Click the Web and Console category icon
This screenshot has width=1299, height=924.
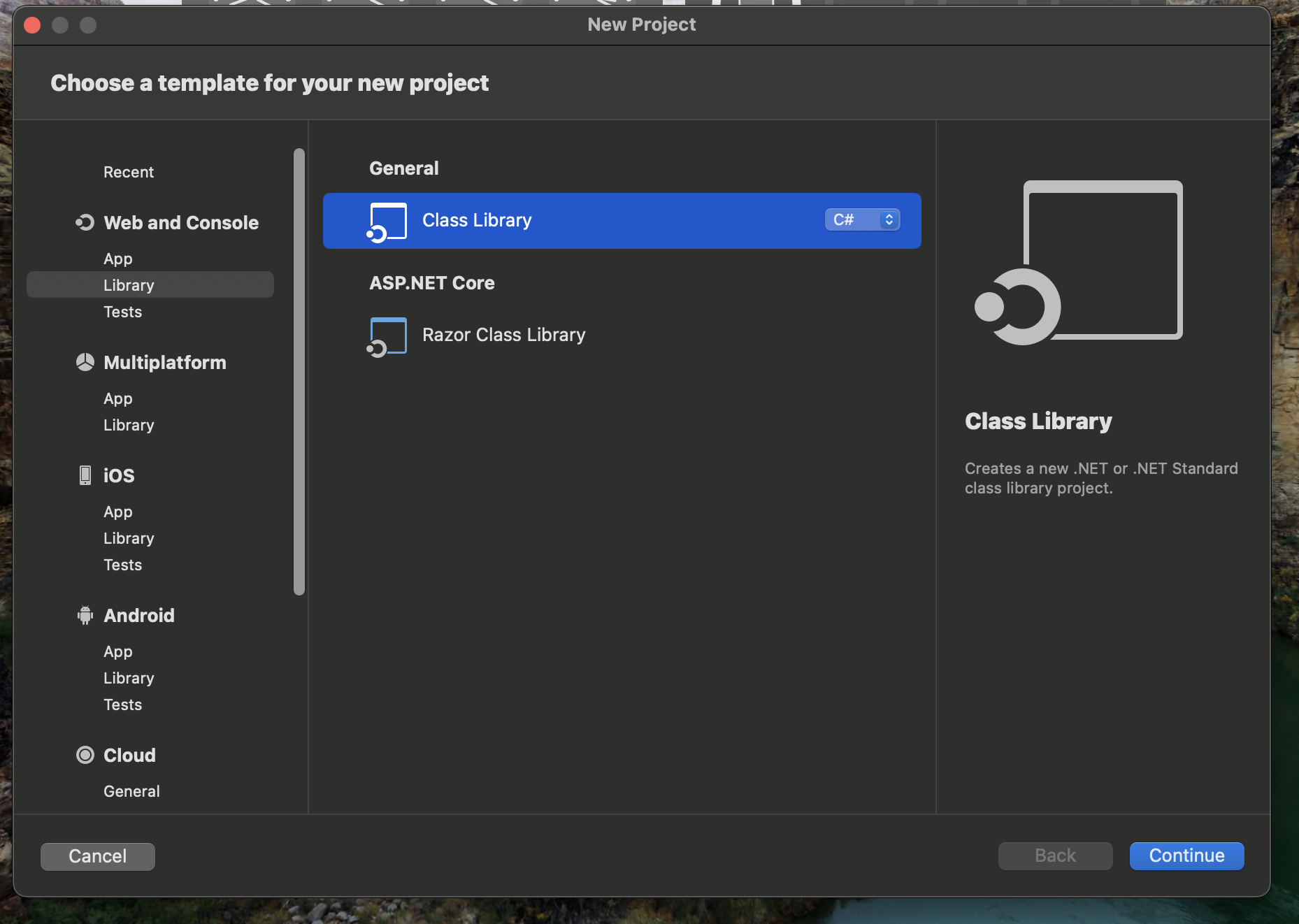tap(85, 222)
